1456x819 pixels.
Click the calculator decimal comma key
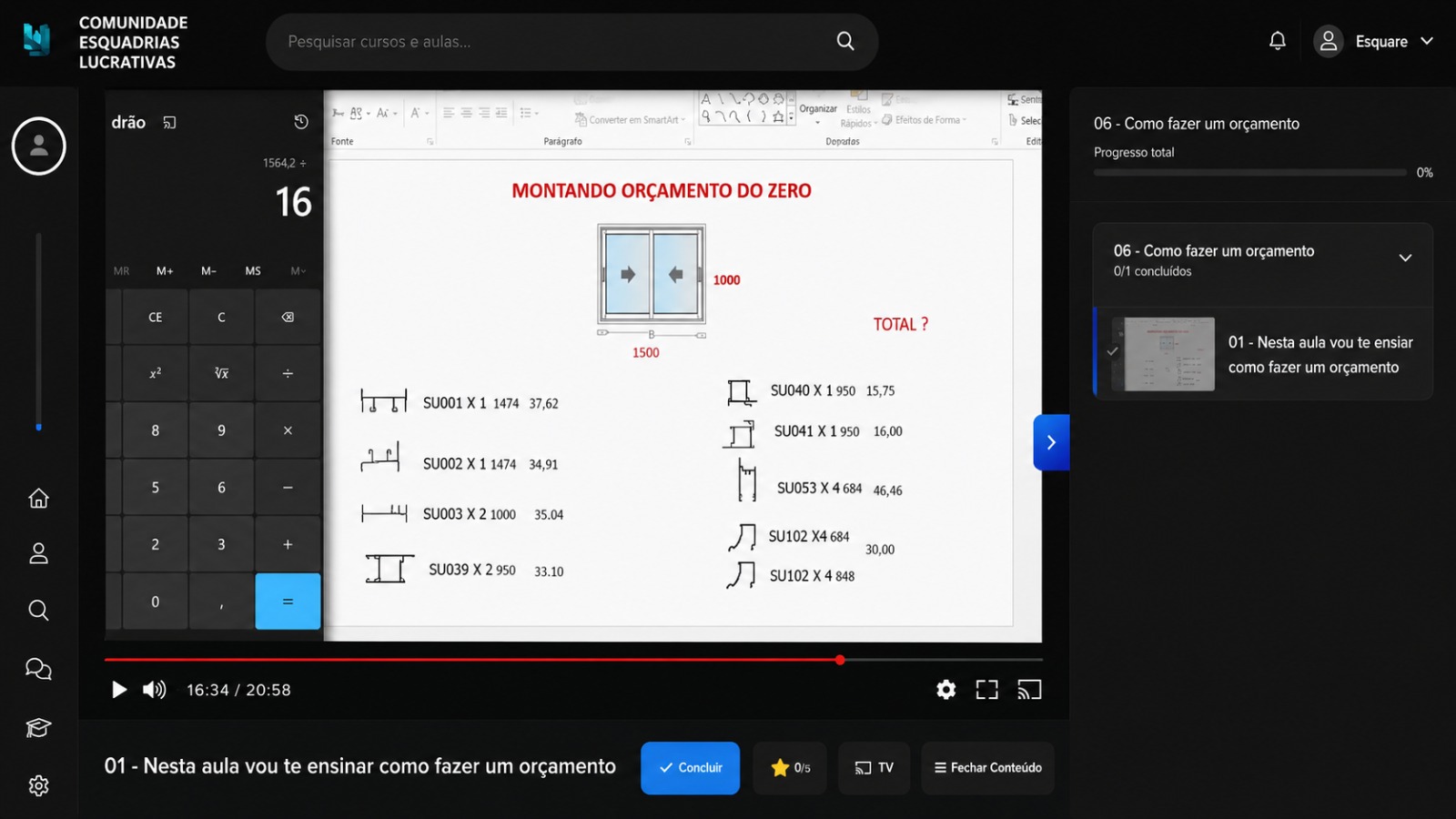(x=221, y=602)
